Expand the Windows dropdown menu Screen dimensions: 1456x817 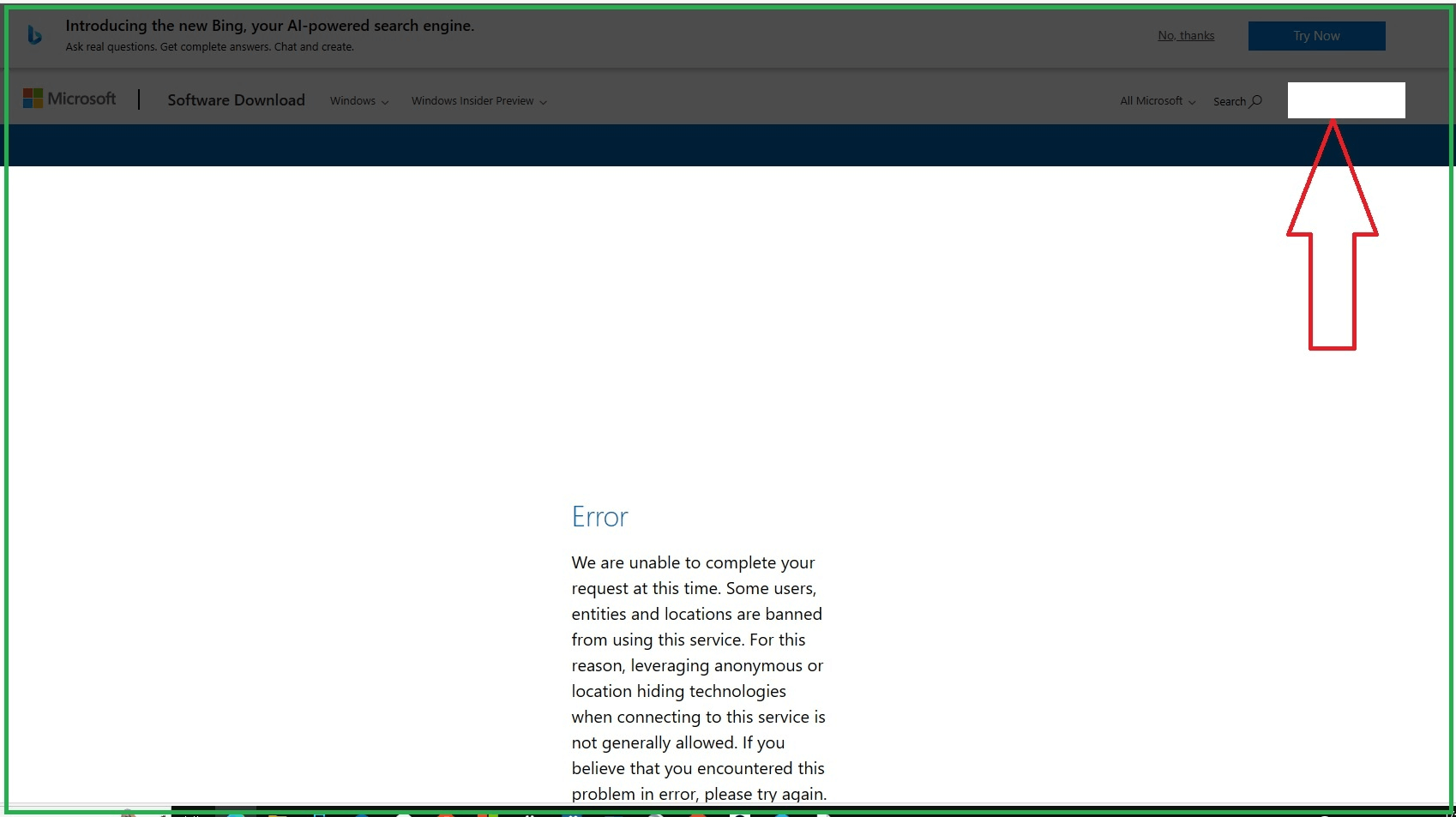tap(359, 101)
